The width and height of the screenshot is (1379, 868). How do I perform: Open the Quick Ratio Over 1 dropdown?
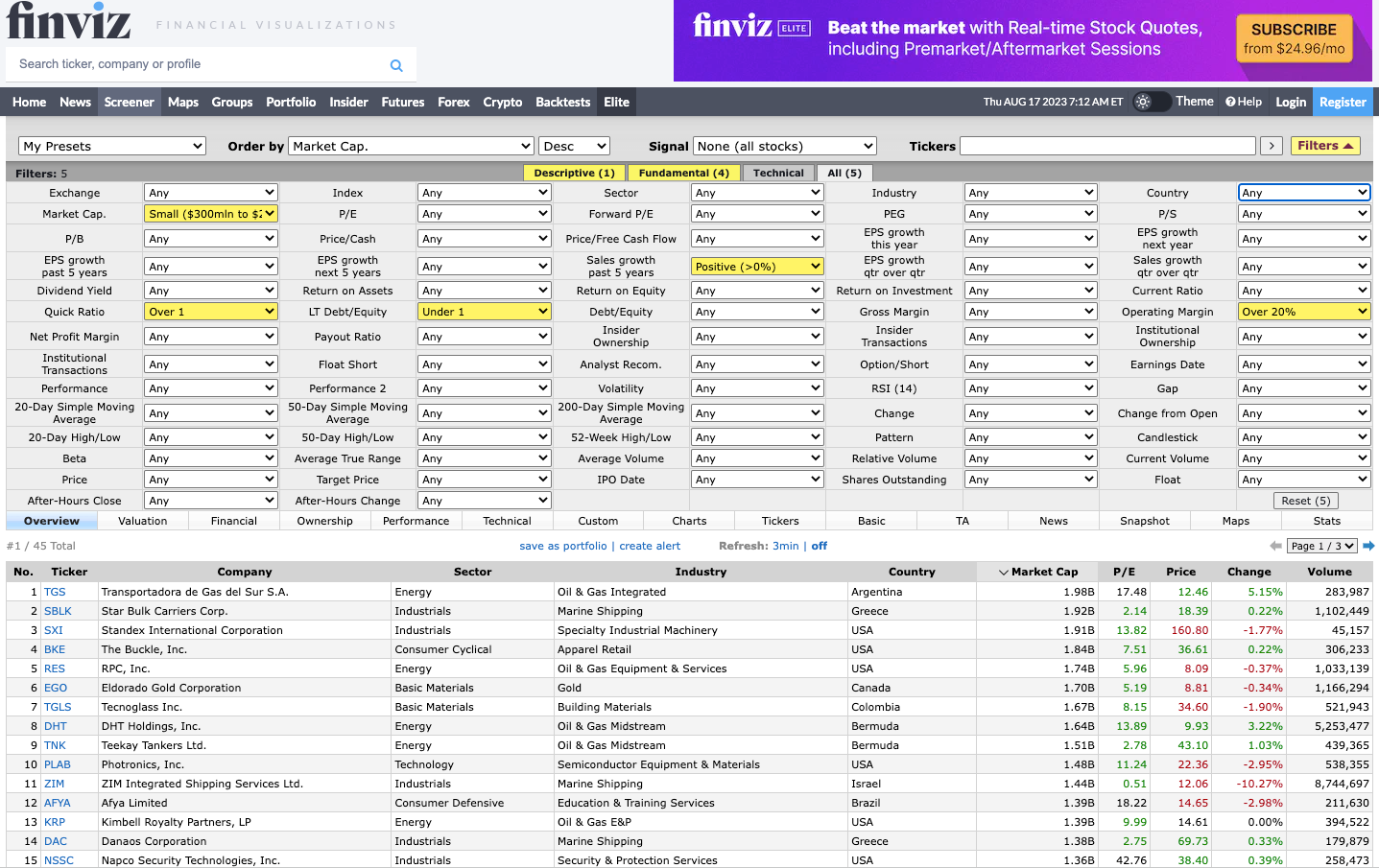click(211, 312)
